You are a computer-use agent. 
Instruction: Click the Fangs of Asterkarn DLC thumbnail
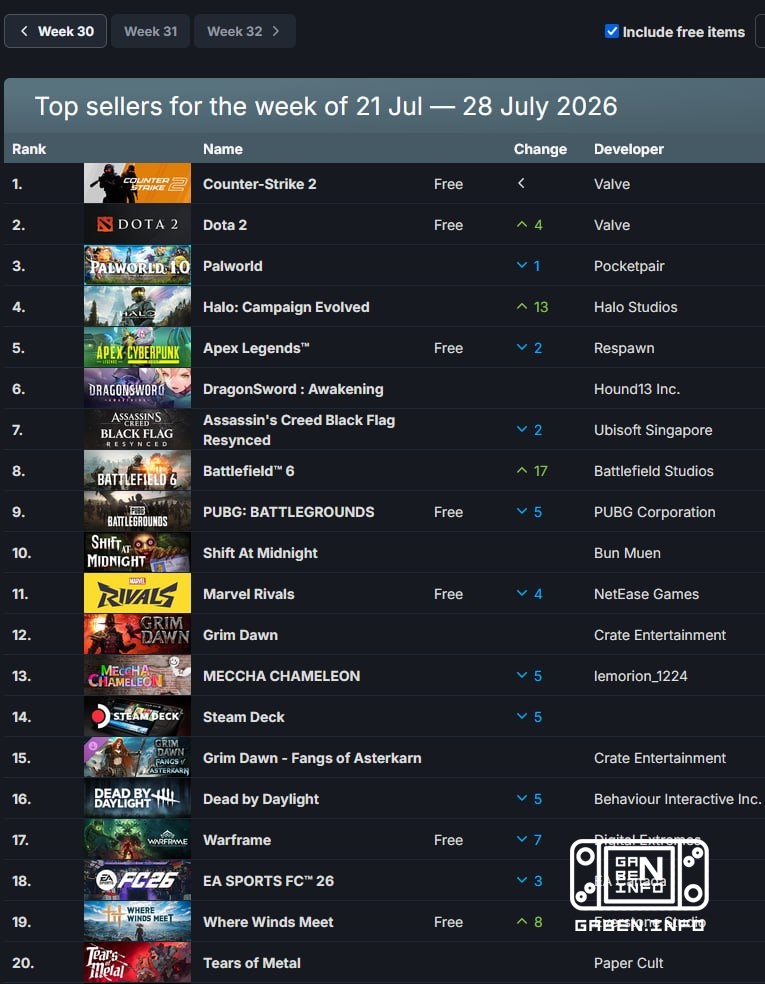(137, 757)
